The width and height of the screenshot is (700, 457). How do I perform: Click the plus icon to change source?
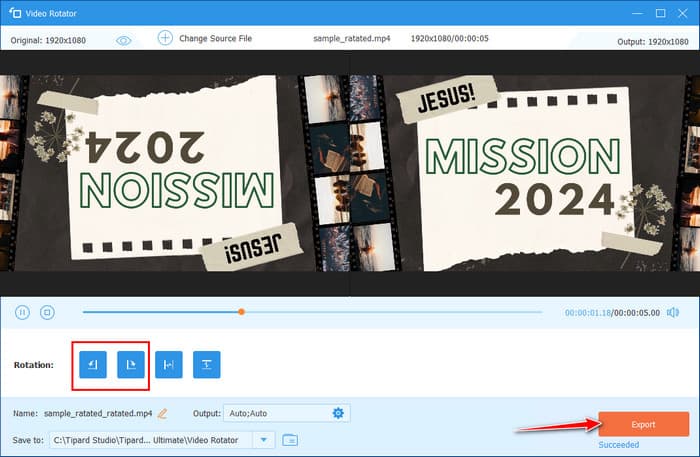[165, 38]
